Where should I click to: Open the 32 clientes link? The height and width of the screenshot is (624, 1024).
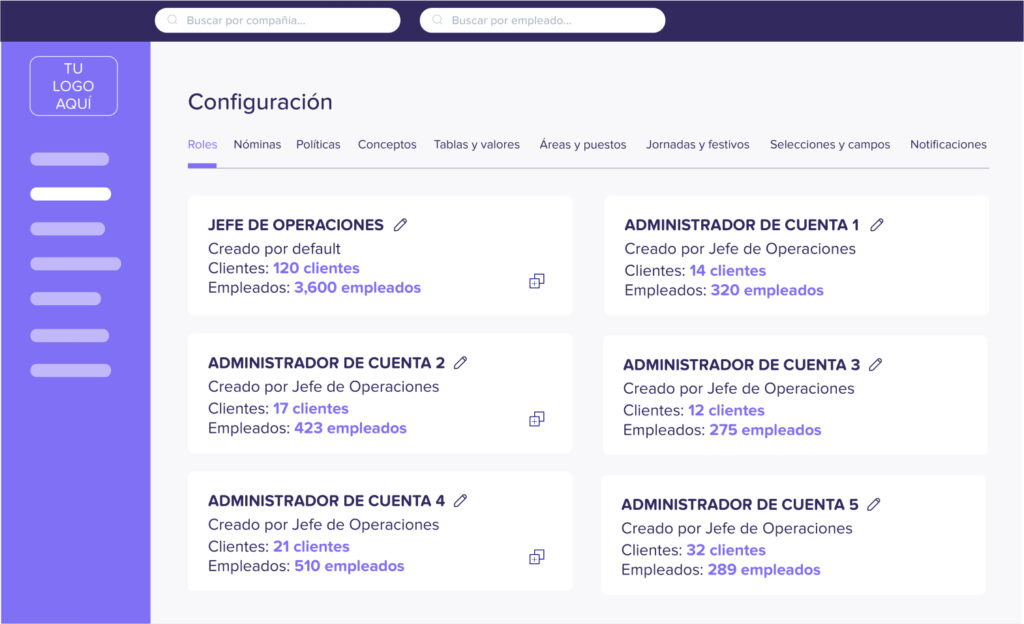point(726,550)
